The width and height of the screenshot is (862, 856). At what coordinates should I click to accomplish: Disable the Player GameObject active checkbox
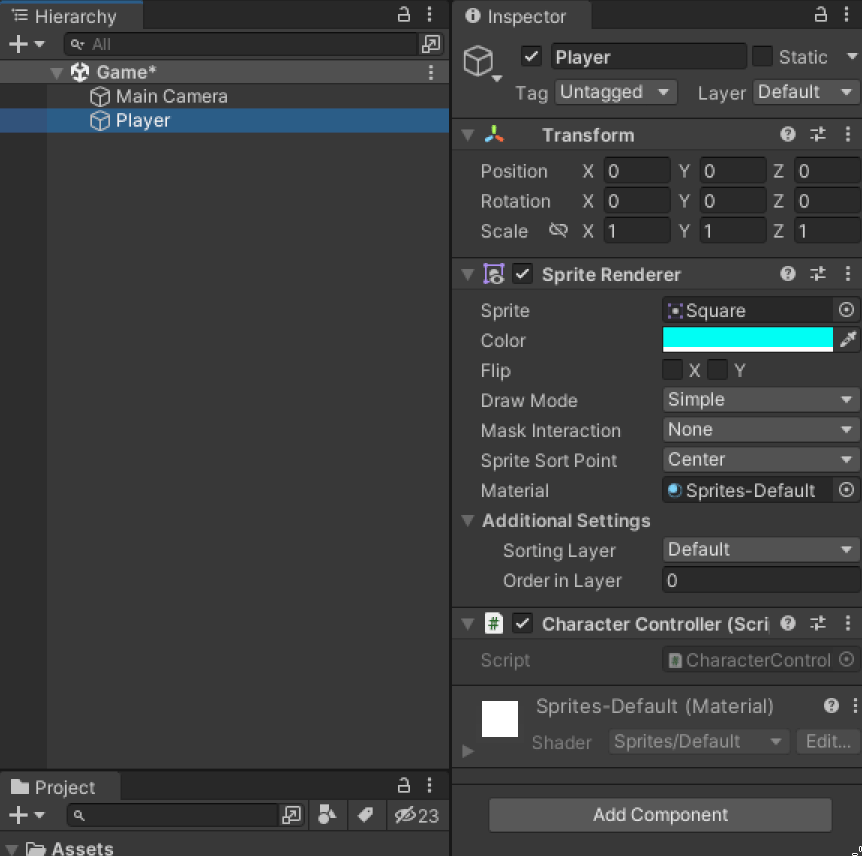pyautogui.click(x=531, y=56)
